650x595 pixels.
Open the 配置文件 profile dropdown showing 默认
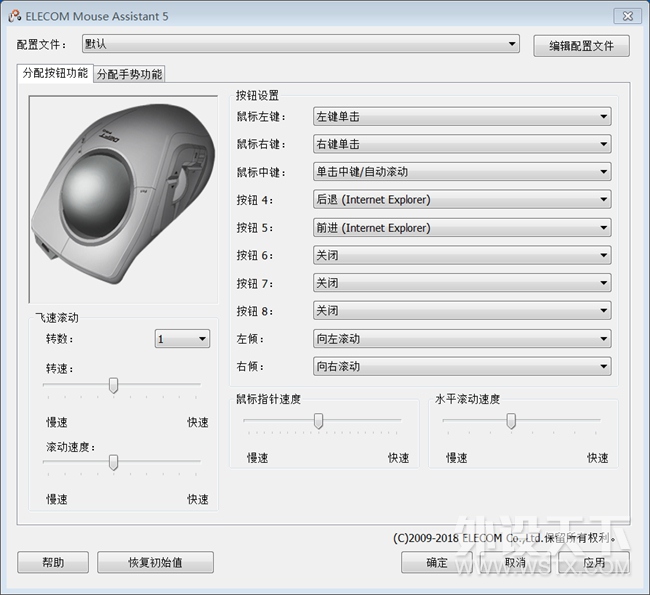pyautogui.click(x=301, y=44)
